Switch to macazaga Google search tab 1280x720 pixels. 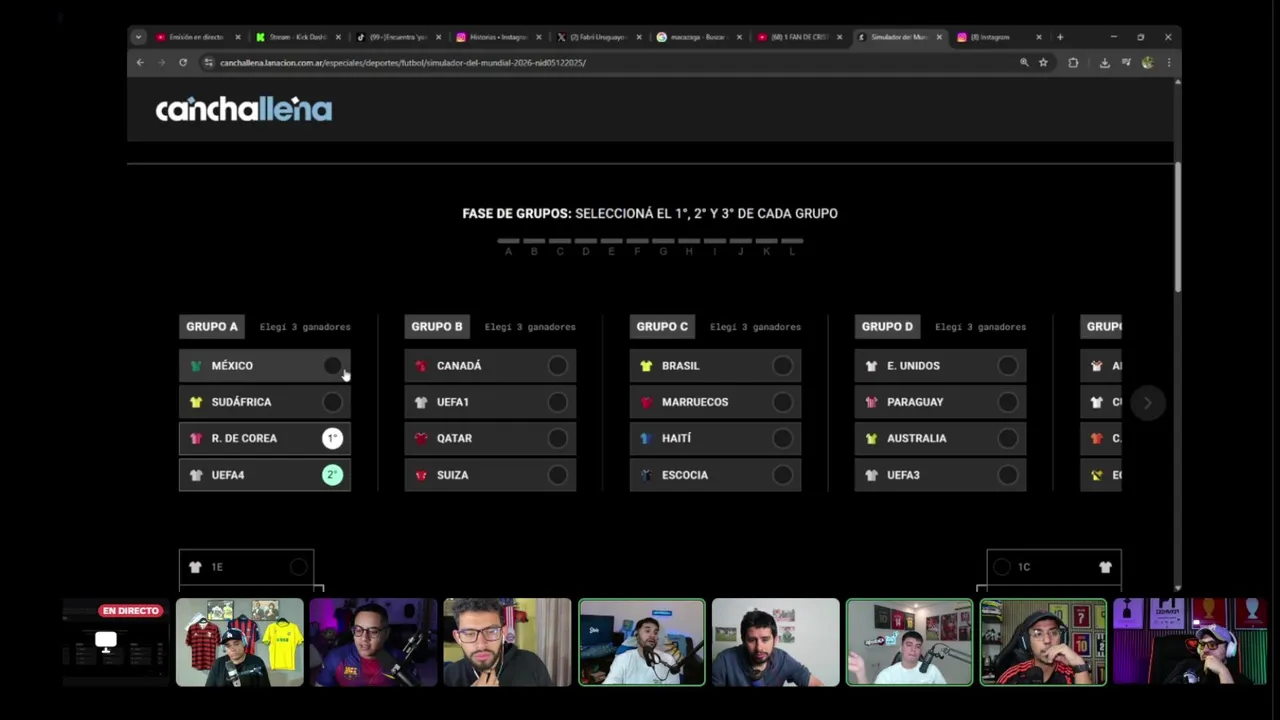click(x=698, y=37)
